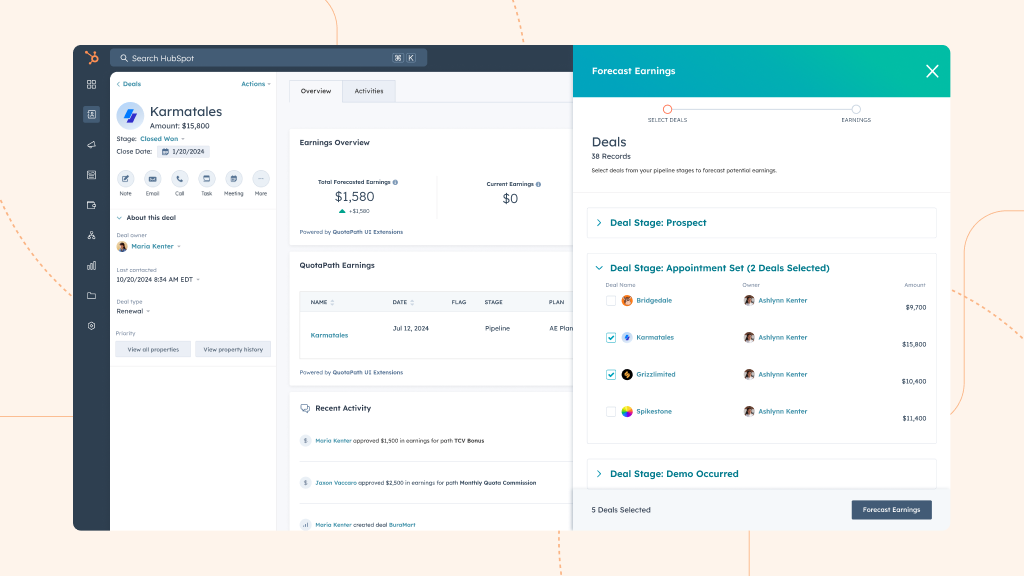Uncheck the Grizzlimited deal checkbox

click(x=611, y=374)
